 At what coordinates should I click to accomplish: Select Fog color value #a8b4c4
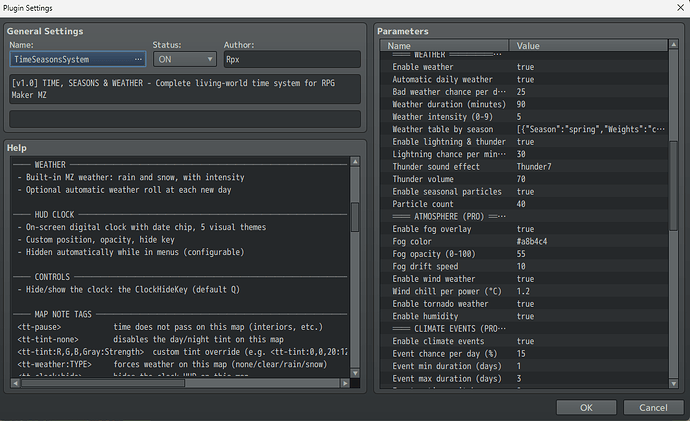pyautogui.click(x=532, y=242)
